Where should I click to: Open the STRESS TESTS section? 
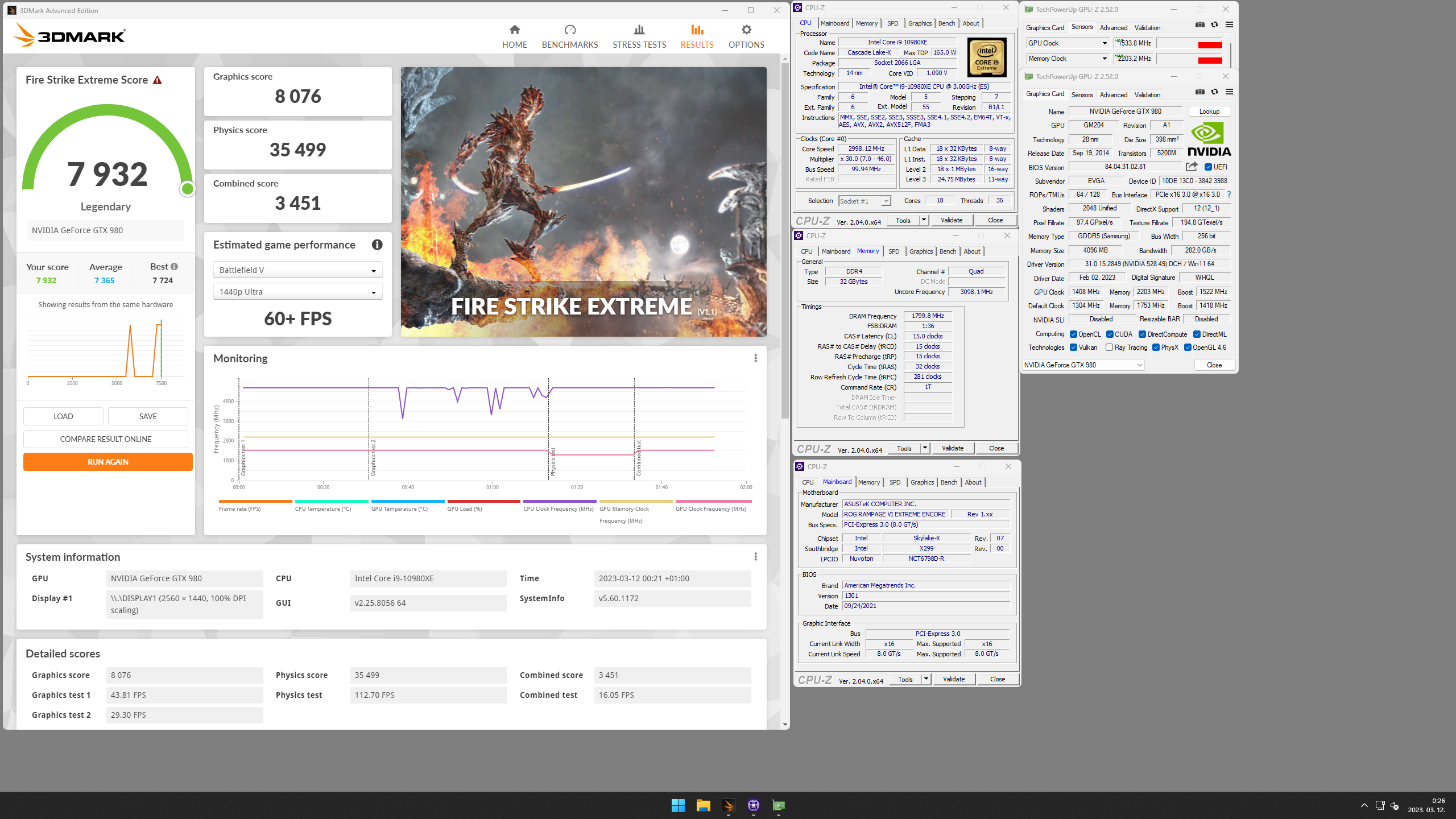pyautogui.click(x=639, y=37)
